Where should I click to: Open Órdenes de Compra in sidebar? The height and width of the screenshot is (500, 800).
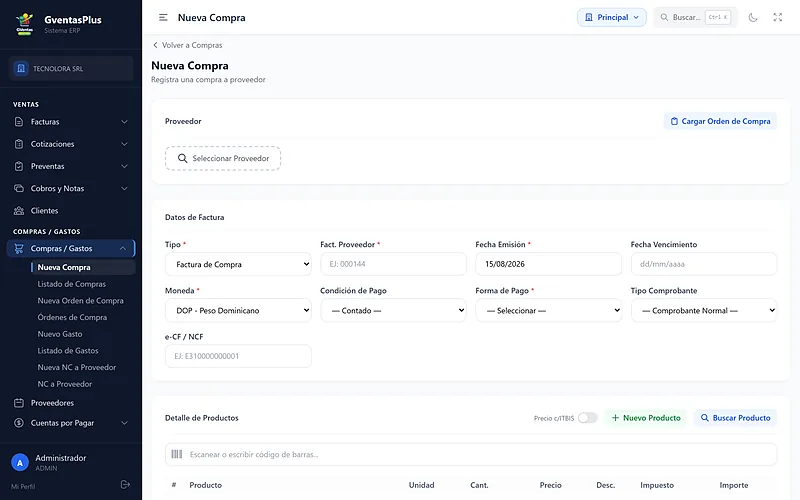point(72,317)
